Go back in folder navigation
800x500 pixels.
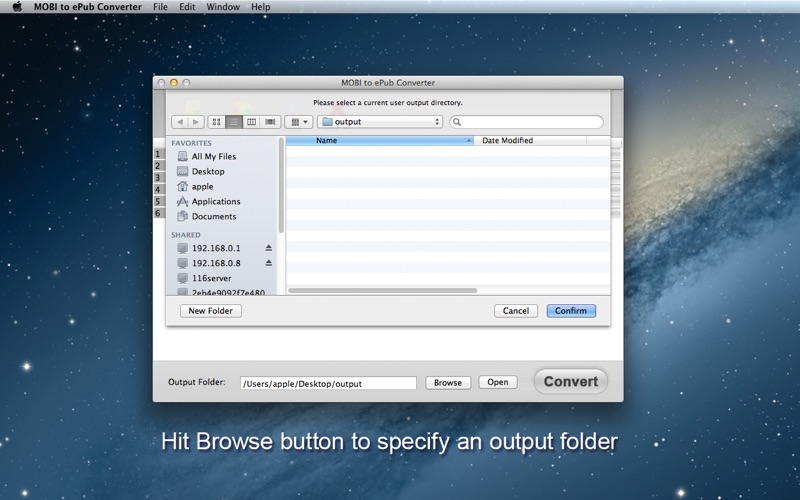click(180, 122)
